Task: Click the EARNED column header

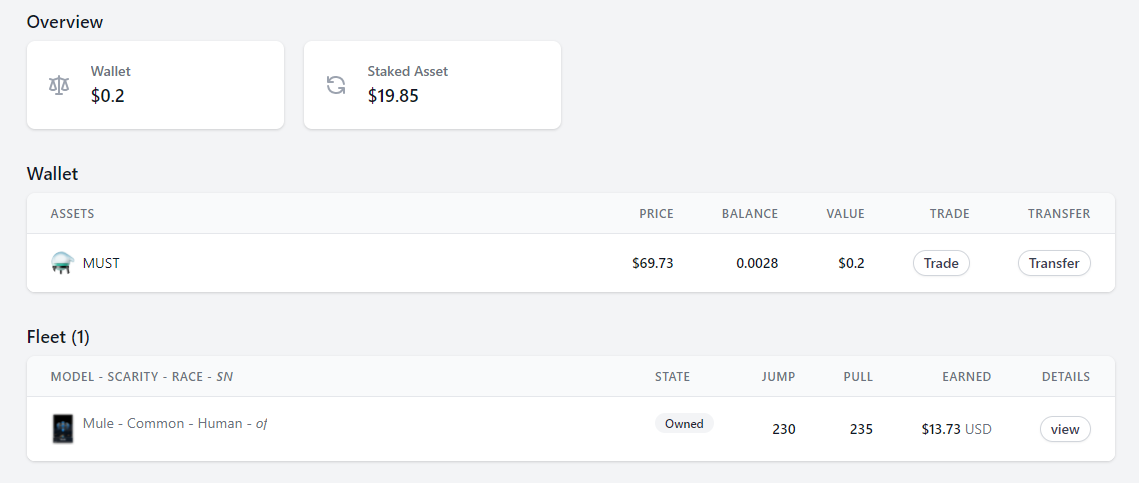Action: [967, 377]
